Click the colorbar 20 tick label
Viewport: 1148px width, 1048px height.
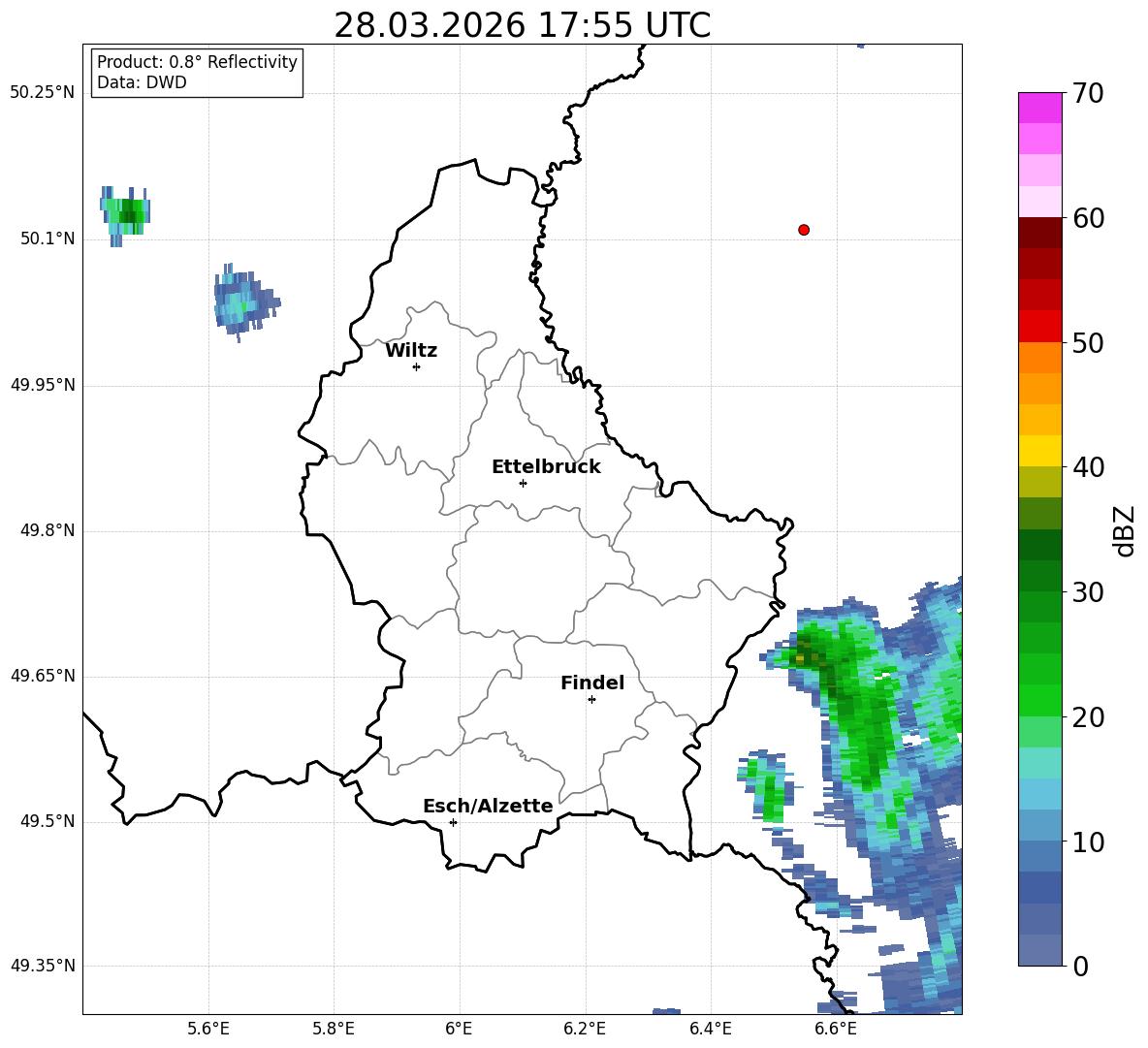1088,716
